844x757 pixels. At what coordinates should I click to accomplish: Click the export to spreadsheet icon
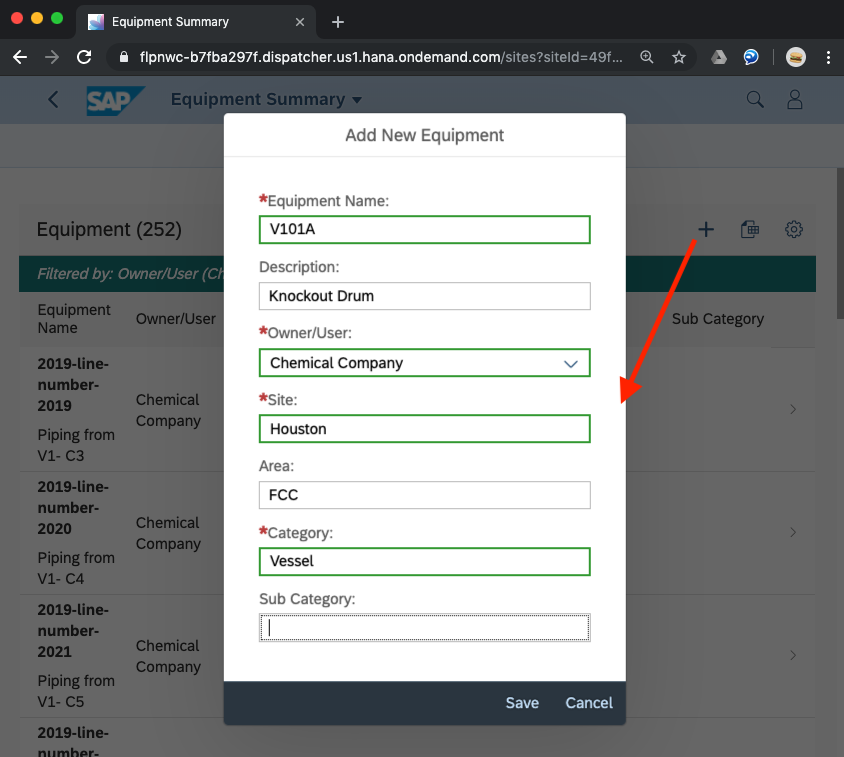coord(749,229)
